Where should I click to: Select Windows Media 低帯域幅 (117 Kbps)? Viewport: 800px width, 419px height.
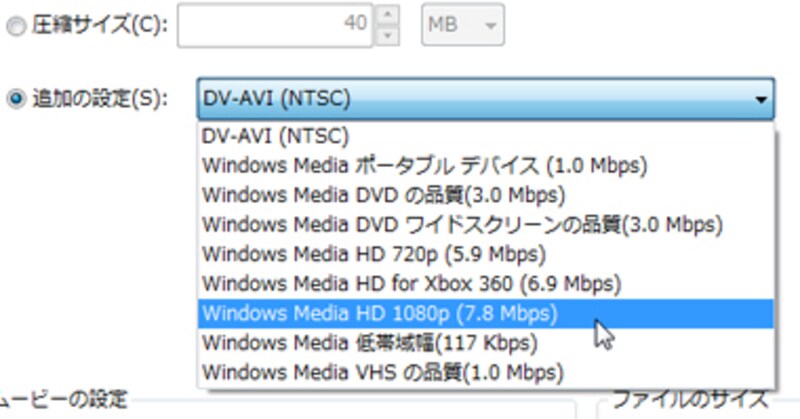click(x=369, y=344)
